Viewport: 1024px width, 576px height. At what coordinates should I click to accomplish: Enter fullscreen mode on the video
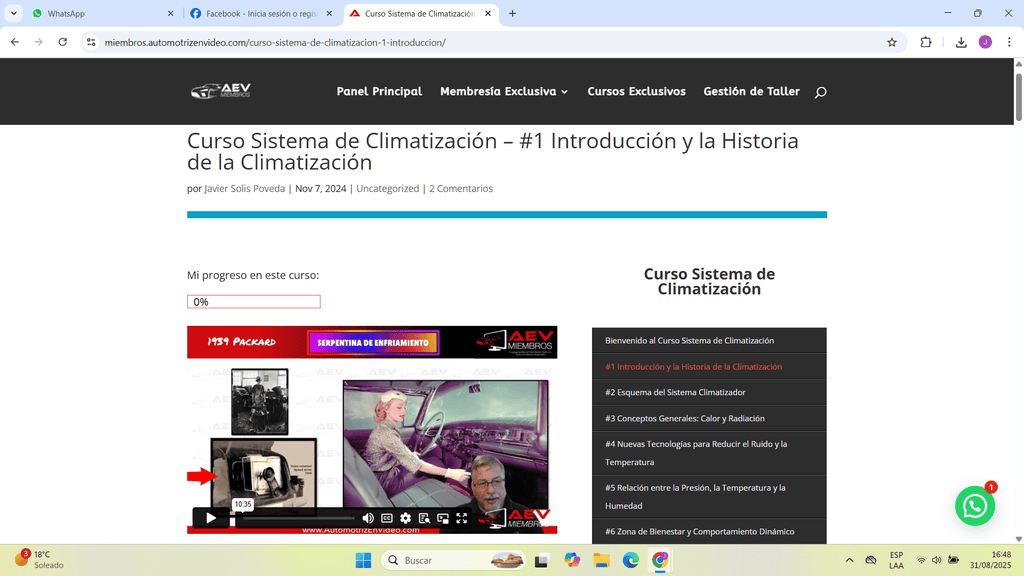point(461,518)
